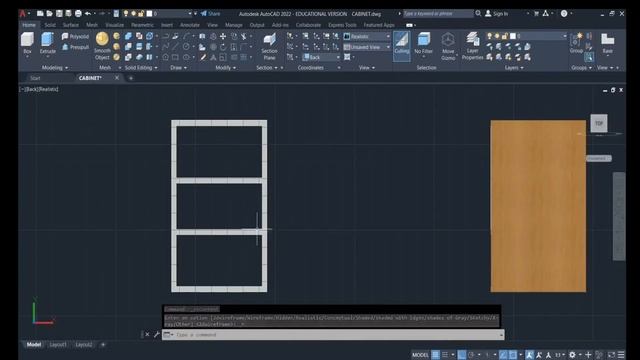Select the Box solid tool
Viewport: 640px width, 360px height.
click(x=27, y=43)
